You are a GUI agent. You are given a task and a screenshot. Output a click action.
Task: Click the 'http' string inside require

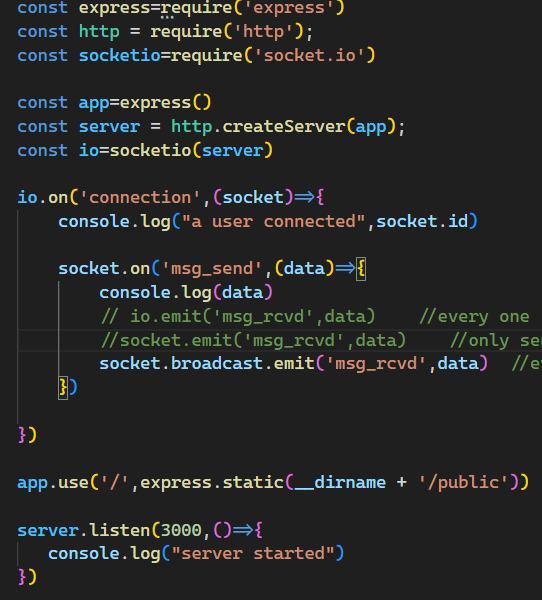point(263,32)
